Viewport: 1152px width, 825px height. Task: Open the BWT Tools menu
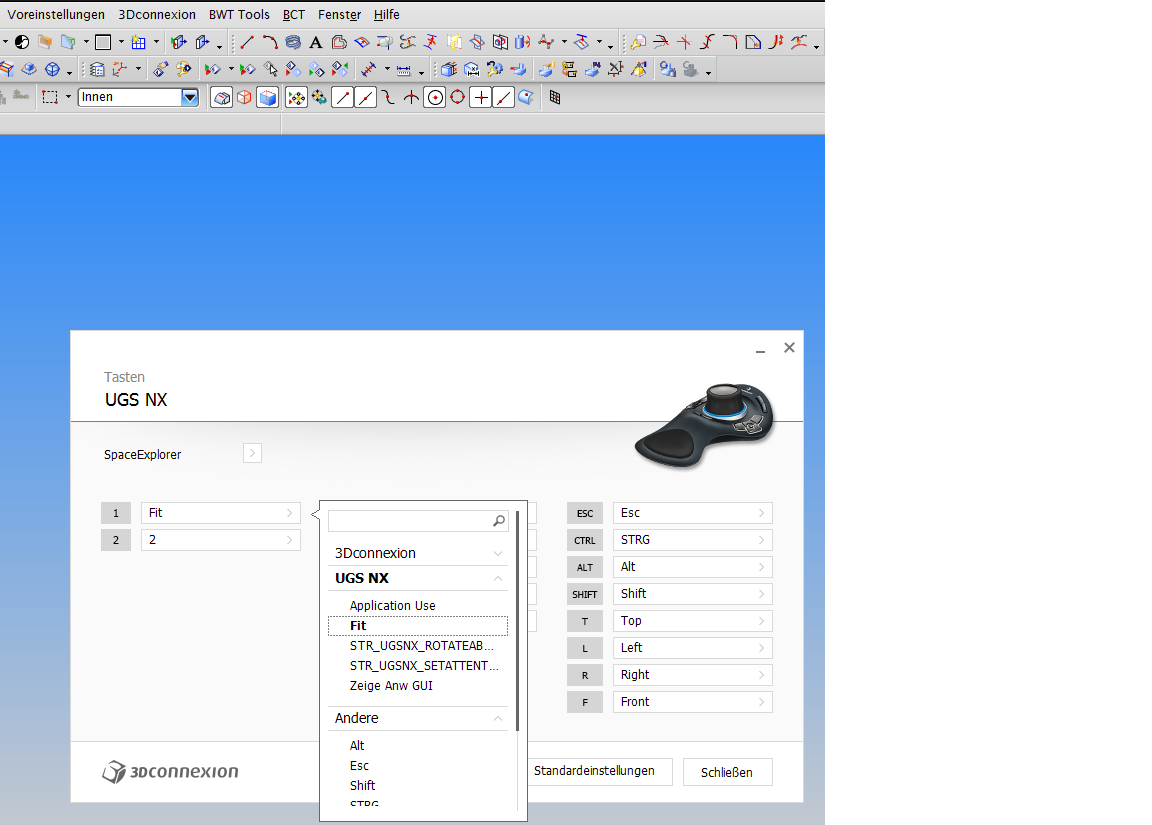tap(239, 15)
